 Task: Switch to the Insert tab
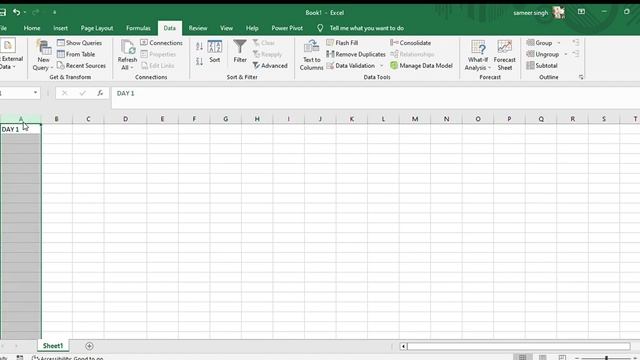60,28
